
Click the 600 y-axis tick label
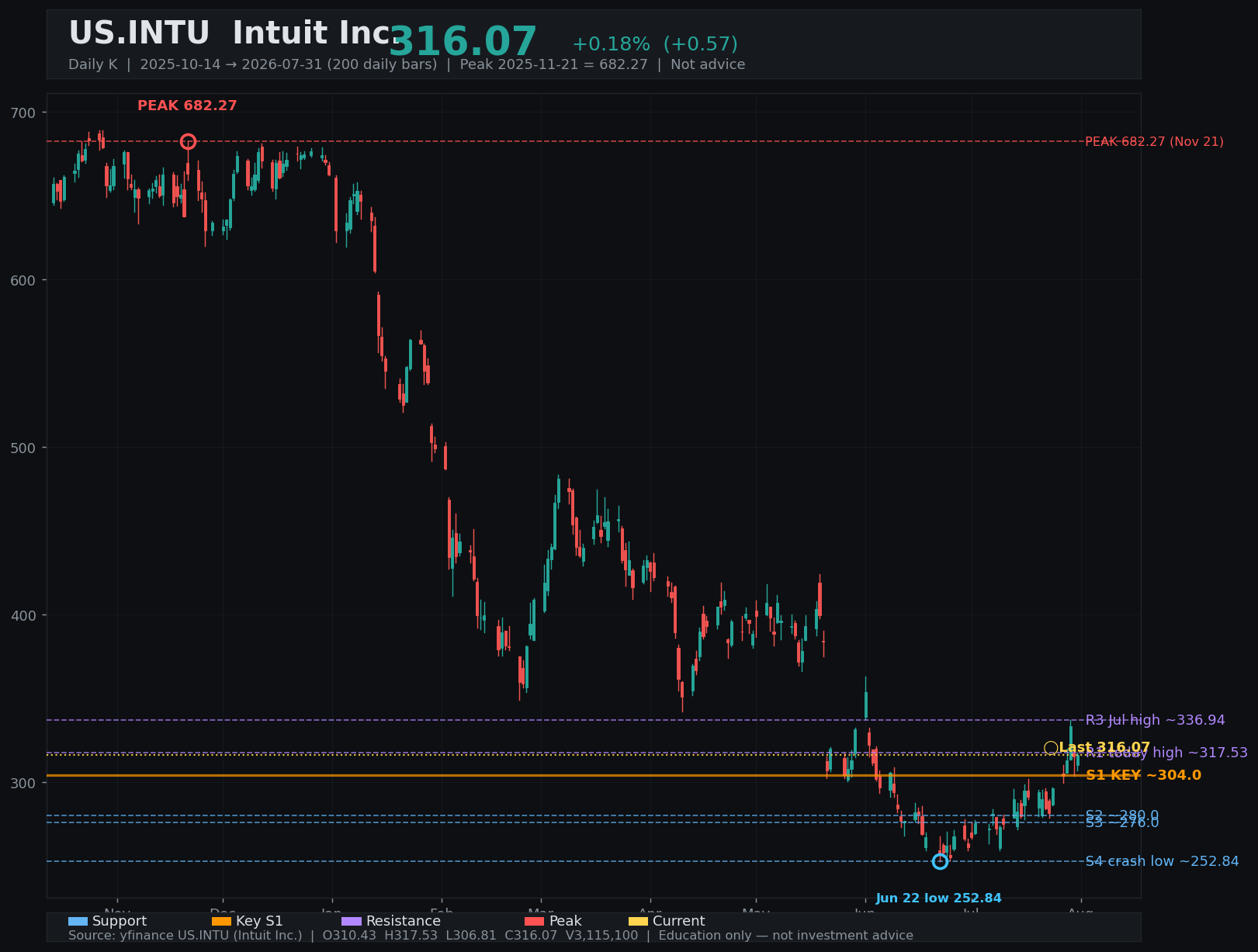tap(23, 280)
